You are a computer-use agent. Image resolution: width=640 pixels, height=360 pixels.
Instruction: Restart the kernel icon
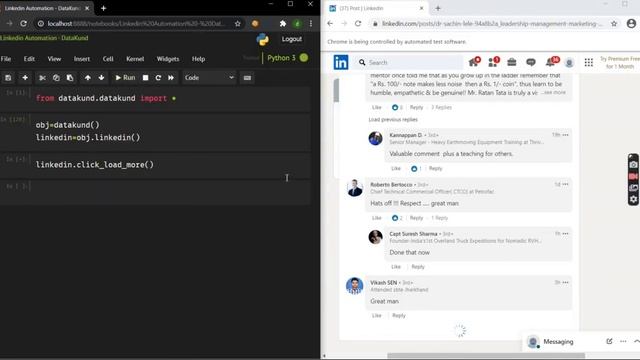tap(158, 78)
